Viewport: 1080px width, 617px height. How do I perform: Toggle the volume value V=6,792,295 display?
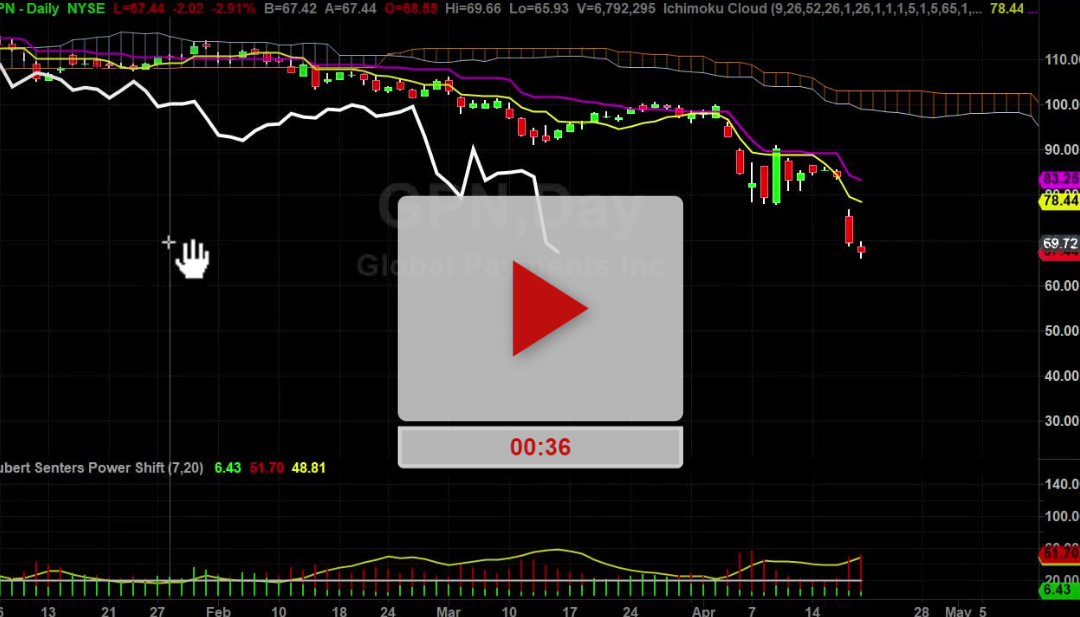click(x=615, y=9)
